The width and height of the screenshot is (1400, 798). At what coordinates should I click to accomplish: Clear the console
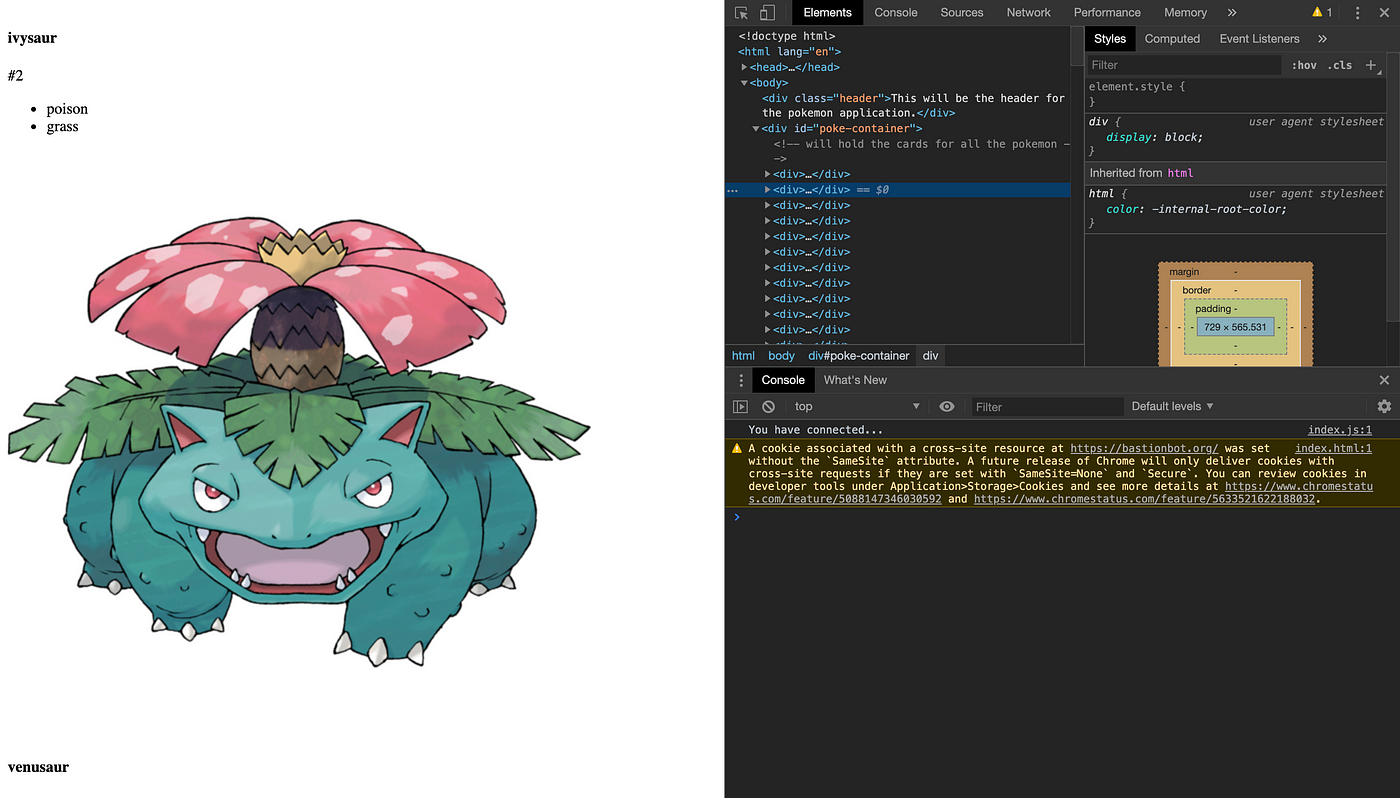coord(768,407)
